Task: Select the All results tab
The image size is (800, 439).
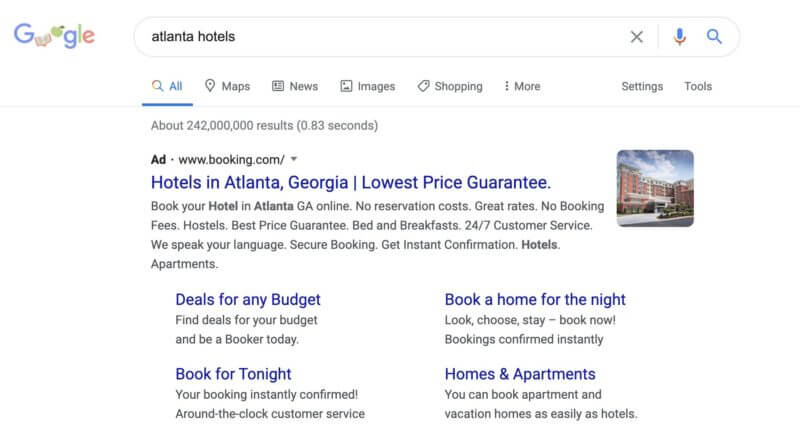Action: click(x=167, y=86)
